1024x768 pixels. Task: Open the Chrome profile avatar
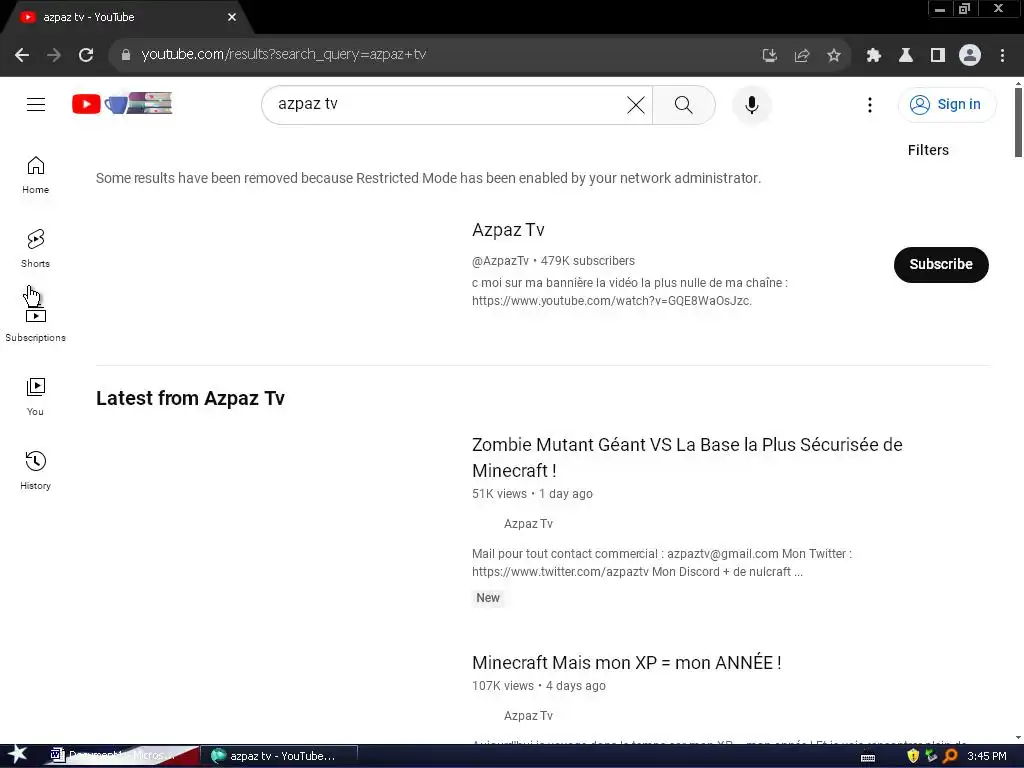coord(970,56)
